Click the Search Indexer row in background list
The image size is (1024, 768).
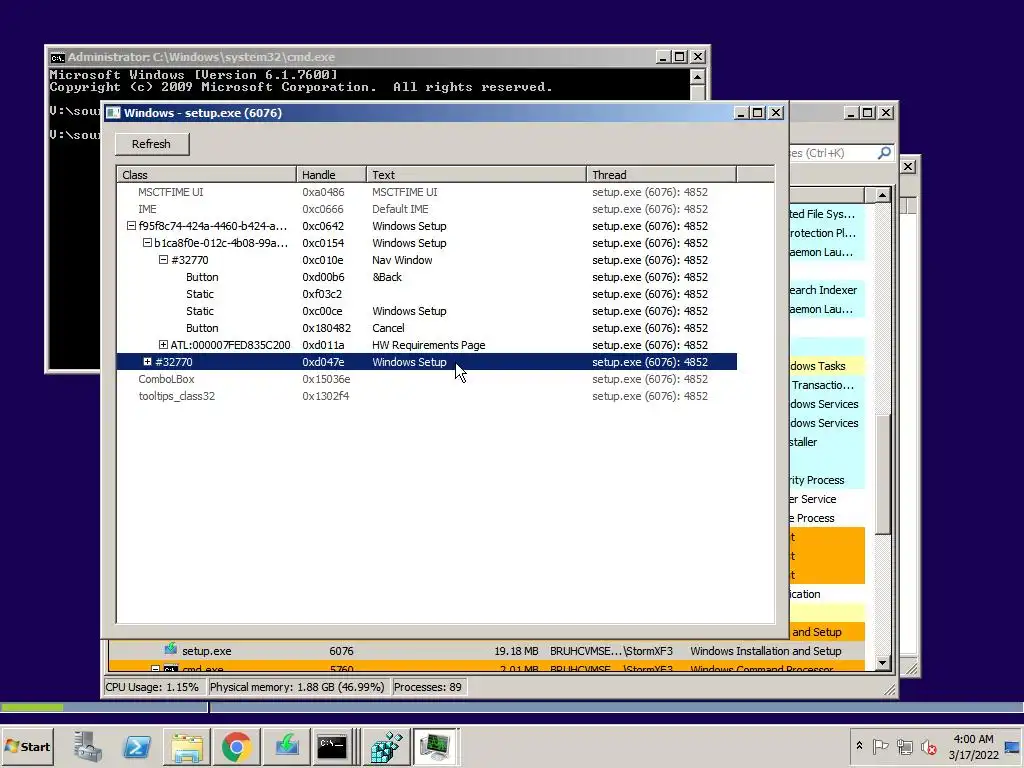pos(827,290)
